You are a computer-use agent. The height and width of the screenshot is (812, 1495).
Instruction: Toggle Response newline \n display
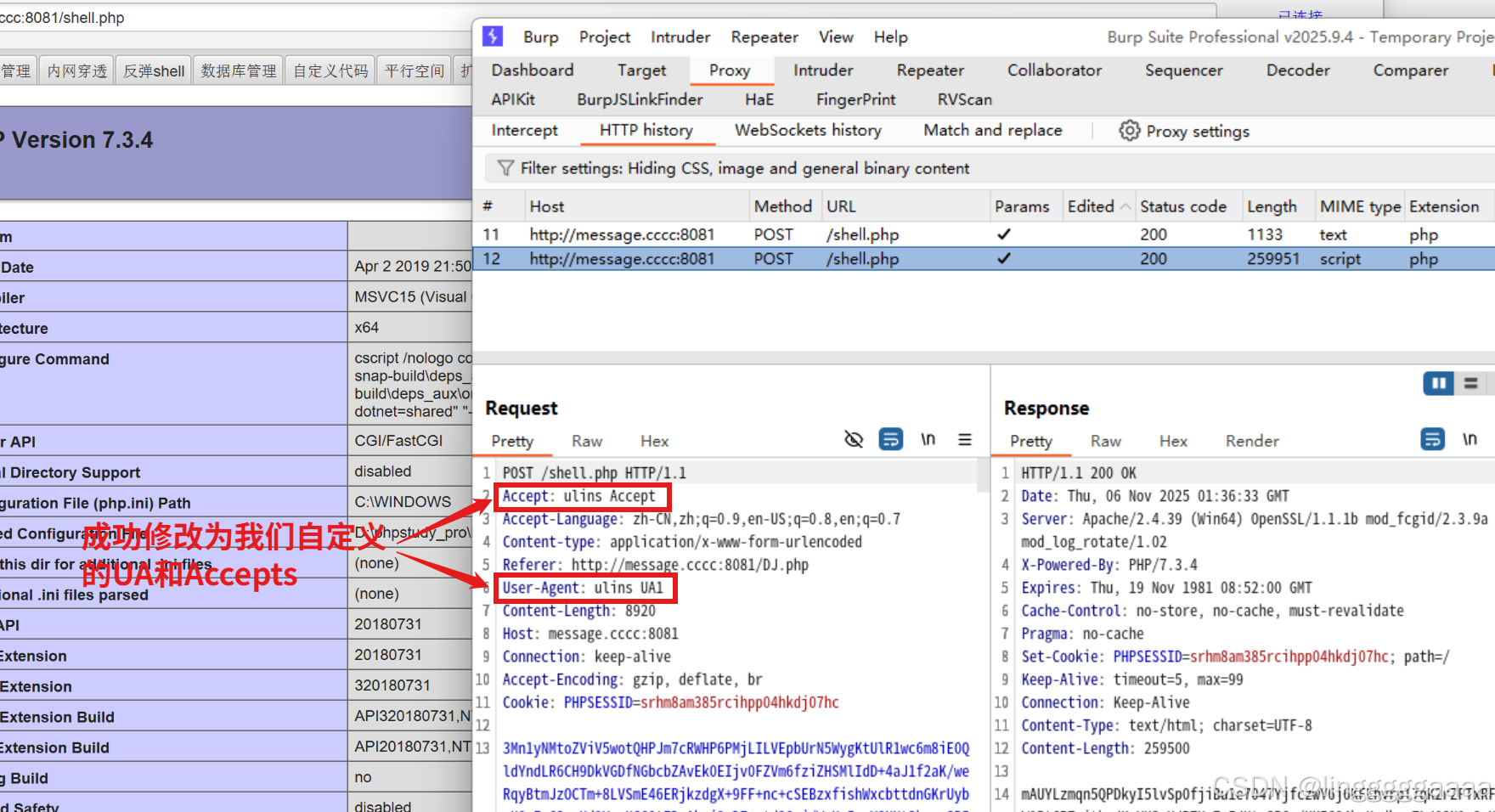point(1470,439)
